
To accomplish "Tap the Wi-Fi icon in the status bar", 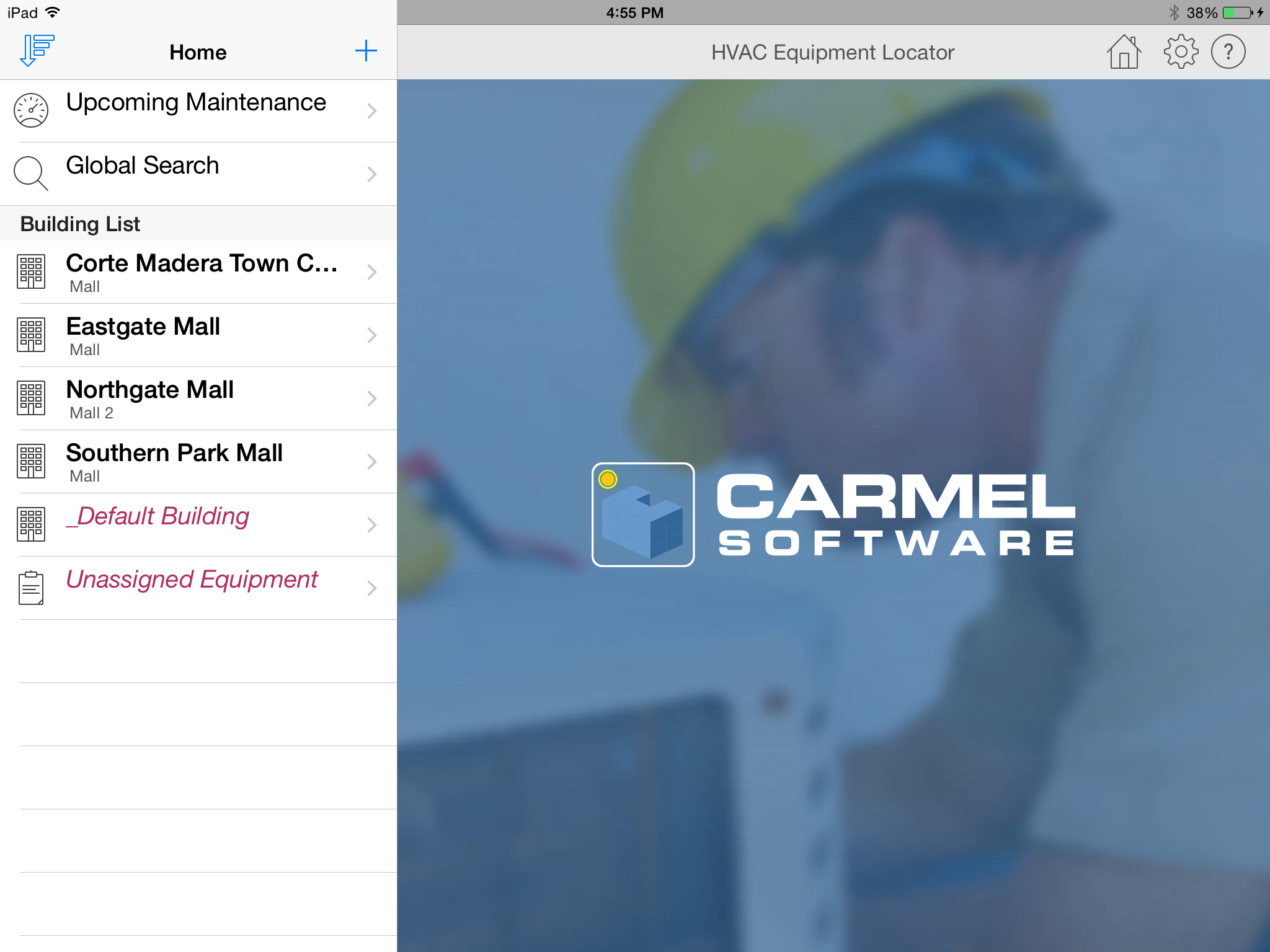I will click(53, 12).
